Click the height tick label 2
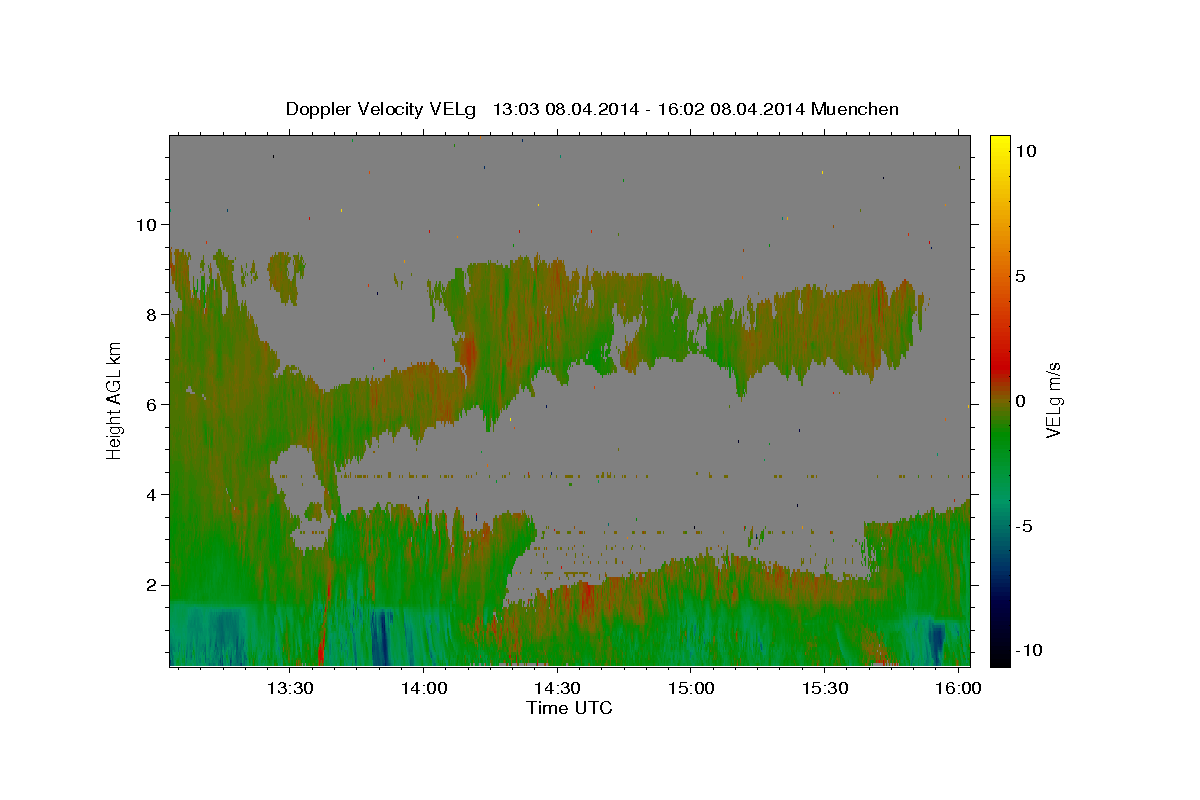This screenshot has height=800, width=1200. point(153,585)
